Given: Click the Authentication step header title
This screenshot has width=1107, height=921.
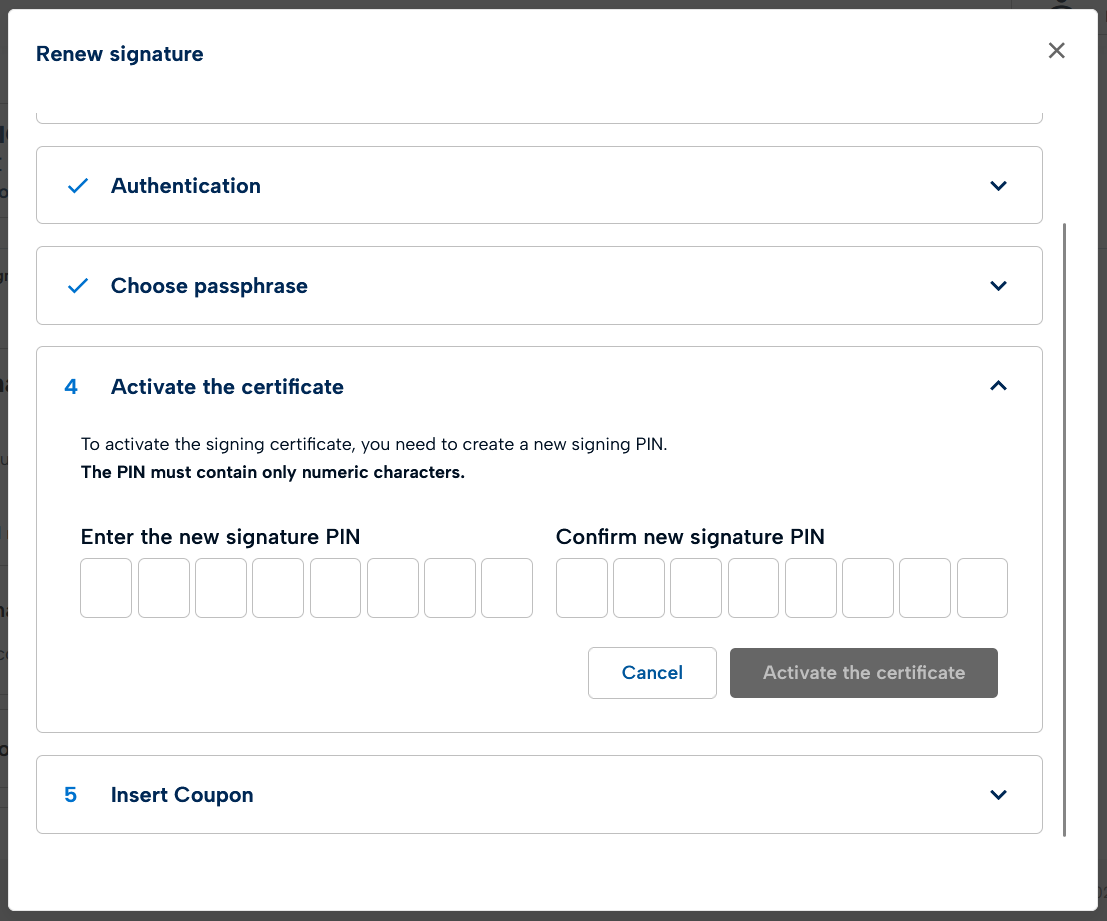Looking at the screenshot, I should 186,186.
